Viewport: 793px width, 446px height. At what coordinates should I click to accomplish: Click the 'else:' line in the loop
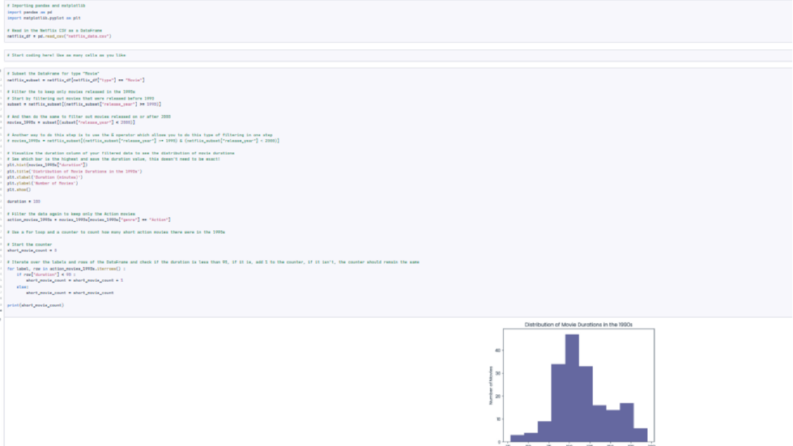pos(22,287)
